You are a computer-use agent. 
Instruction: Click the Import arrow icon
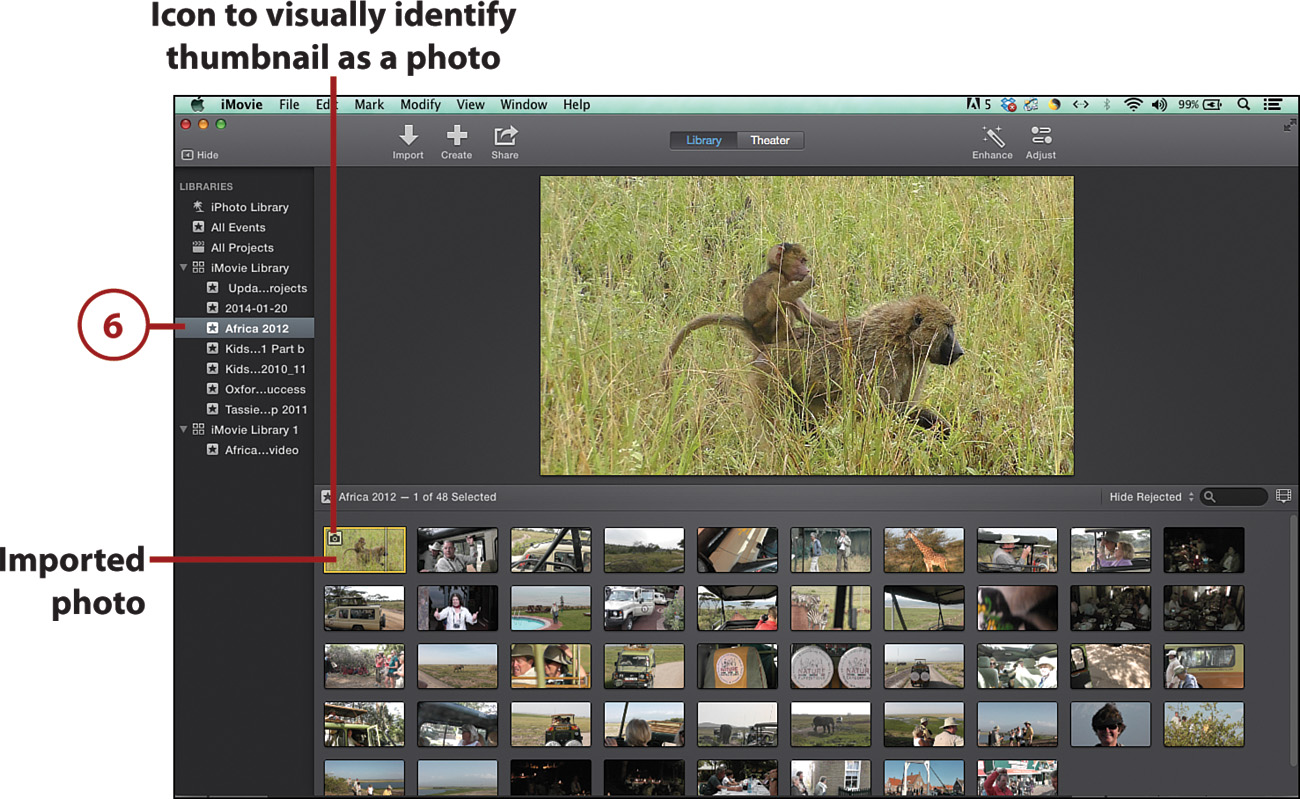(x=407, y=135)
